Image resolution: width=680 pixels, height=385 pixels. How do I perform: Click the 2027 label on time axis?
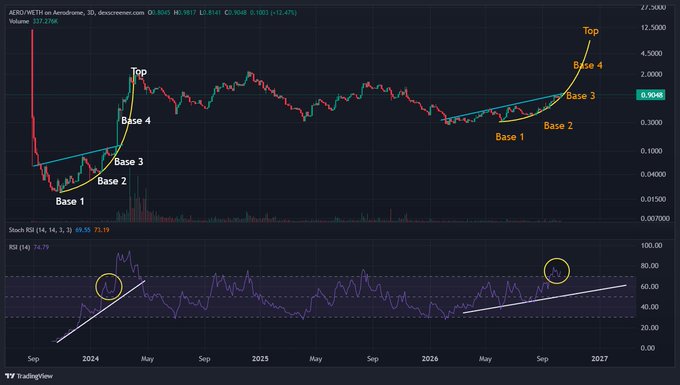tap(599, 359)
